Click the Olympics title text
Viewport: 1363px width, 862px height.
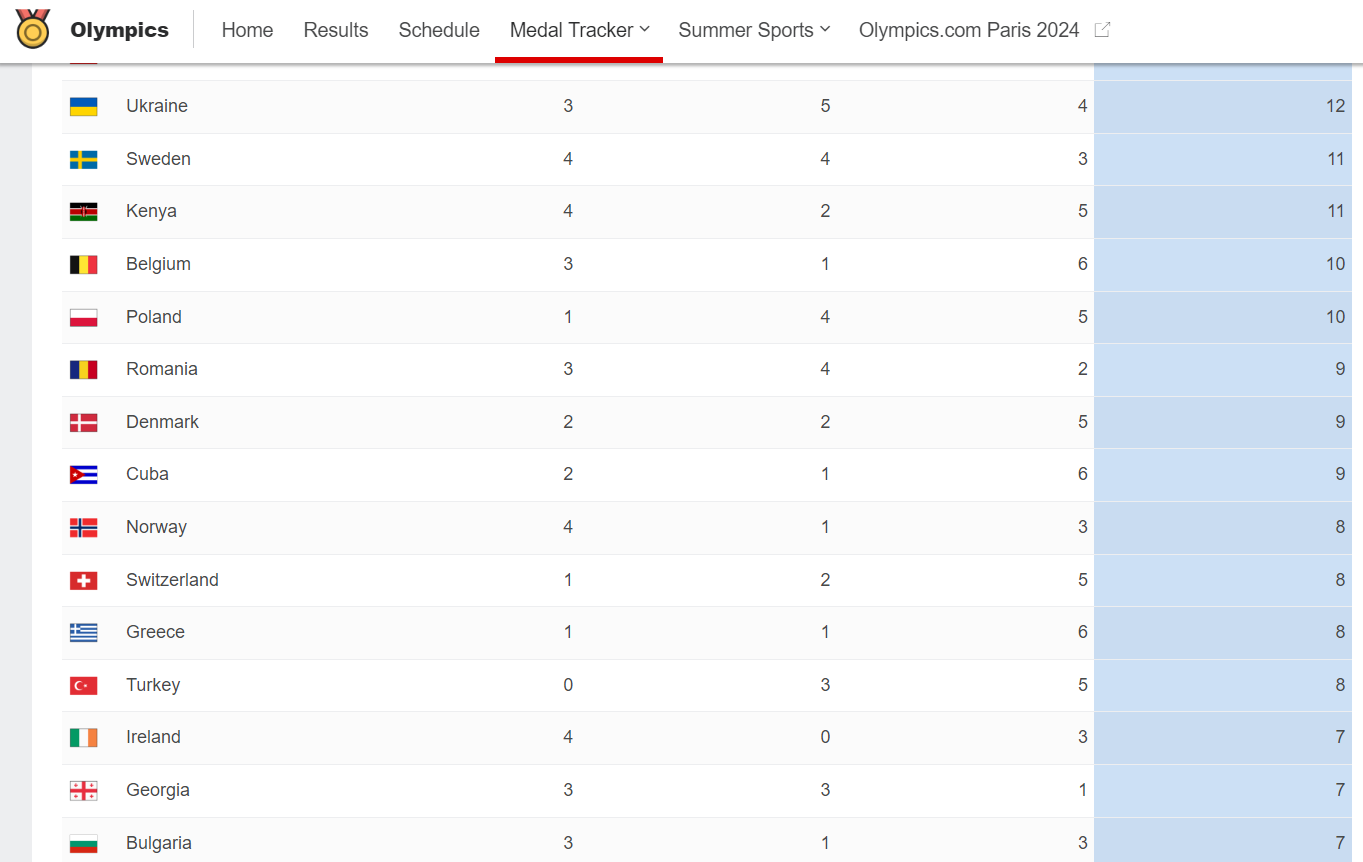pyautogui.click(x=119, y=30)
